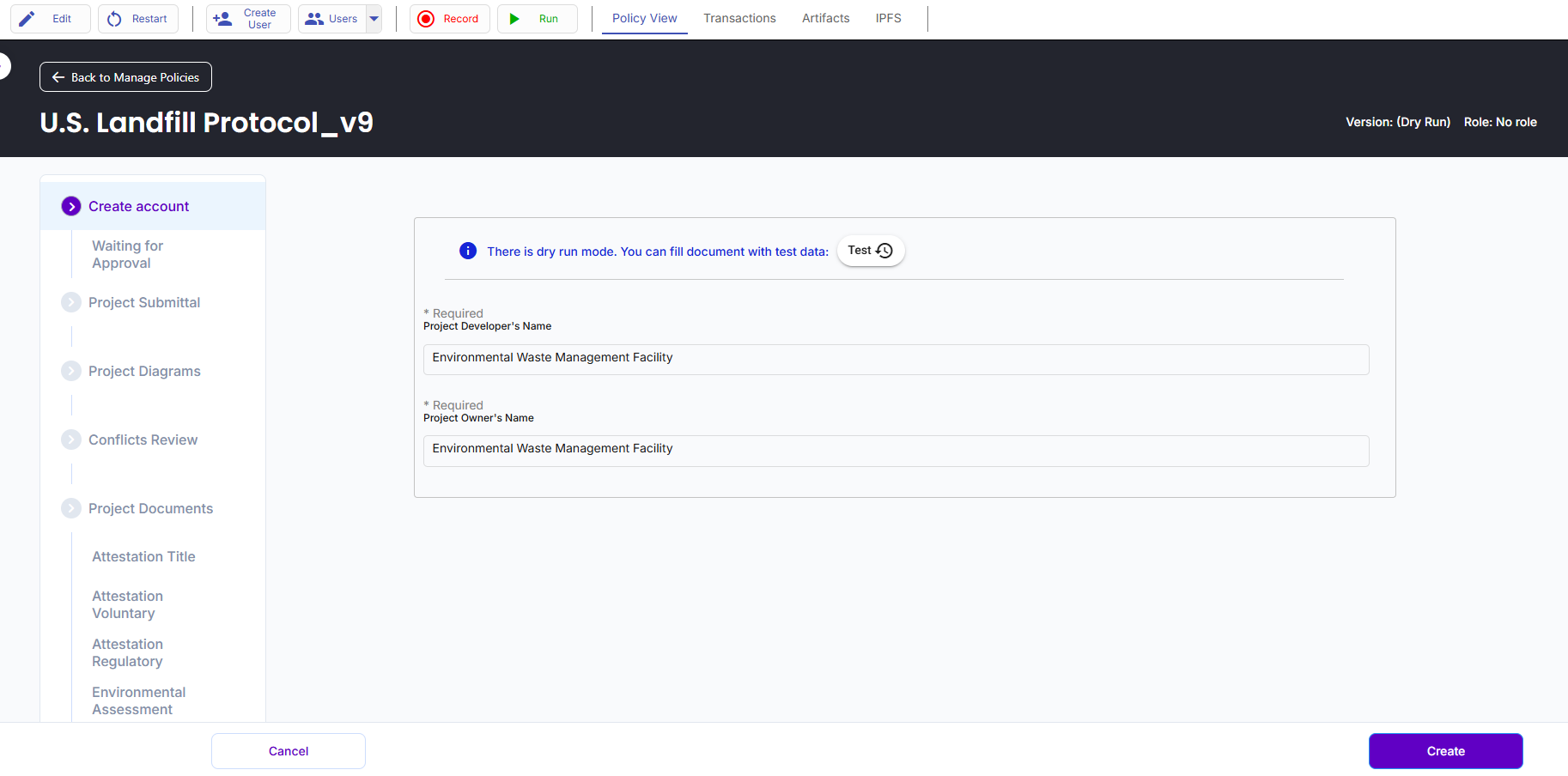This screenshot has height=776, width=1568.
Task: Click the Edit pencil icon
Action: 27,19
